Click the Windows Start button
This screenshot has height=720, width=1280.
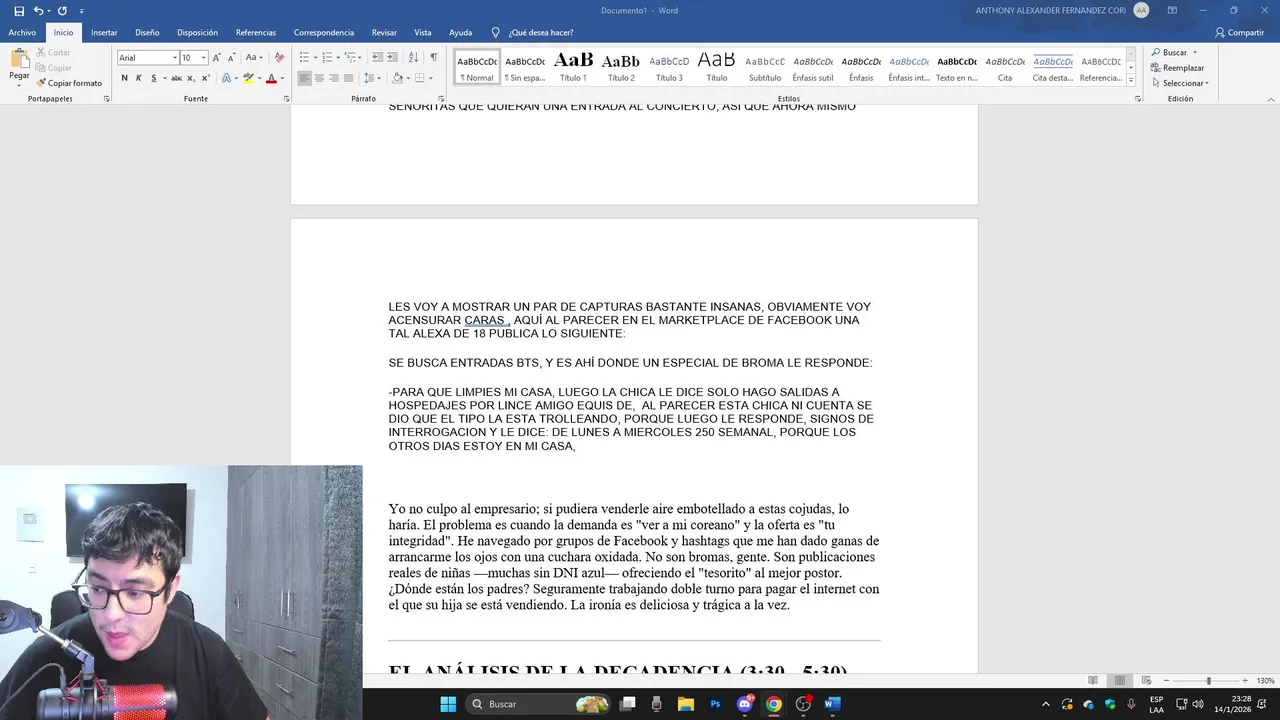[x=448, y=704]
